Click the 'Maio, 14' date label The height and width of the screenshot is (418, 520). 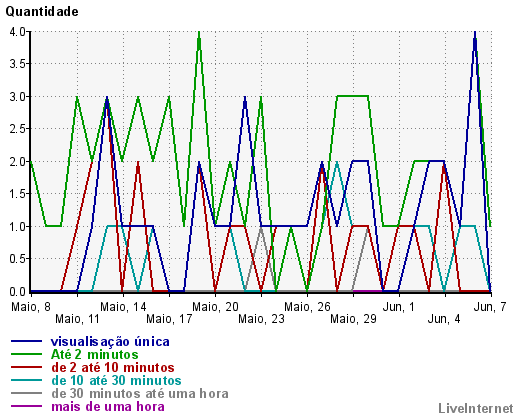point(123,307)
